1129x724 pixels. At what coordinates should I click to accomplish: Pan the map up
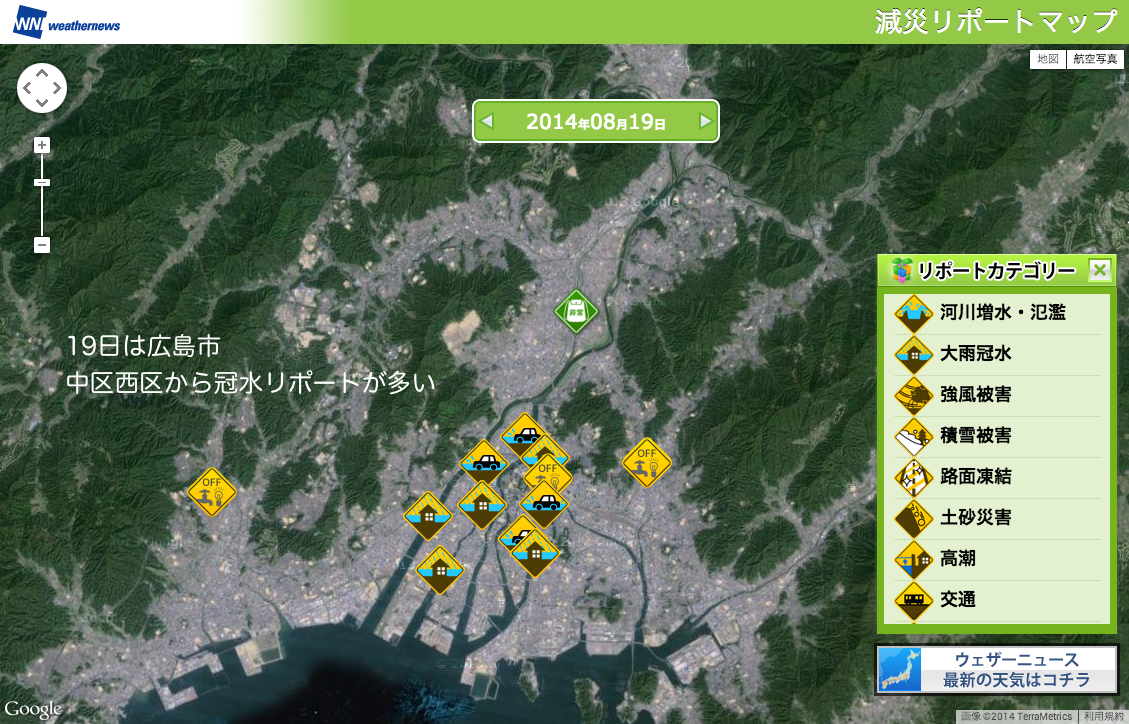click(x=42, y=73)
